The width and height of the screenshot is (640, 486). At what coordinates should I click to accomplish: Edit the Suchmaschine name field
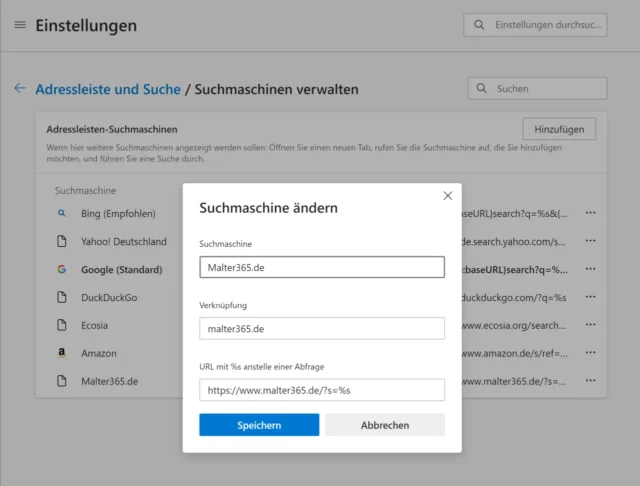tap(322, 267)
